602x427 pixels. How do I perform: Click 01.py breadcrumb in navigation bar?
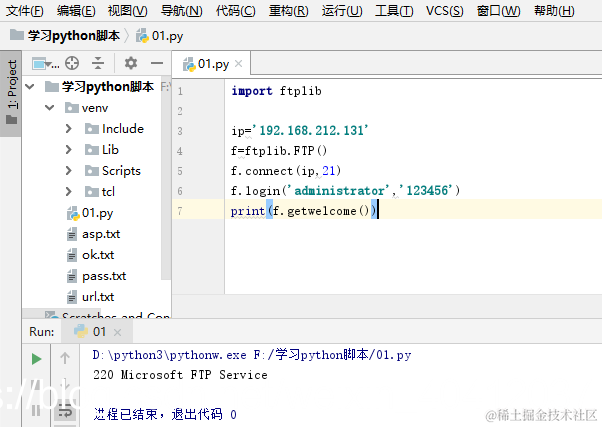tap(160, 36)
